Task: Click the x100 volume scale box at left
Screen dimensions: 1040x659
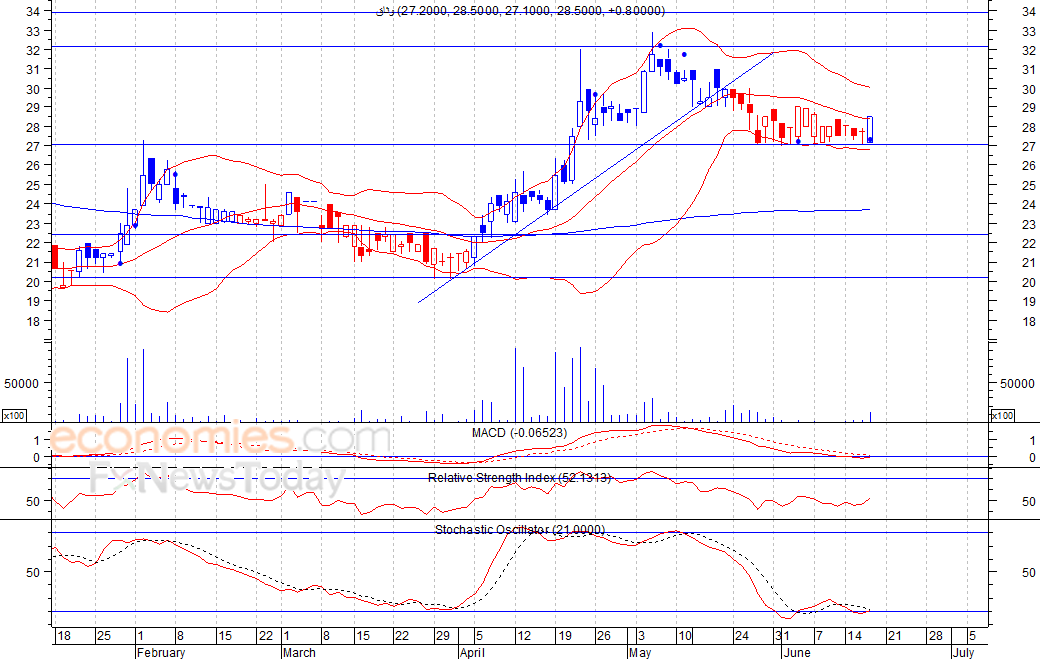Action: (14, 416)
